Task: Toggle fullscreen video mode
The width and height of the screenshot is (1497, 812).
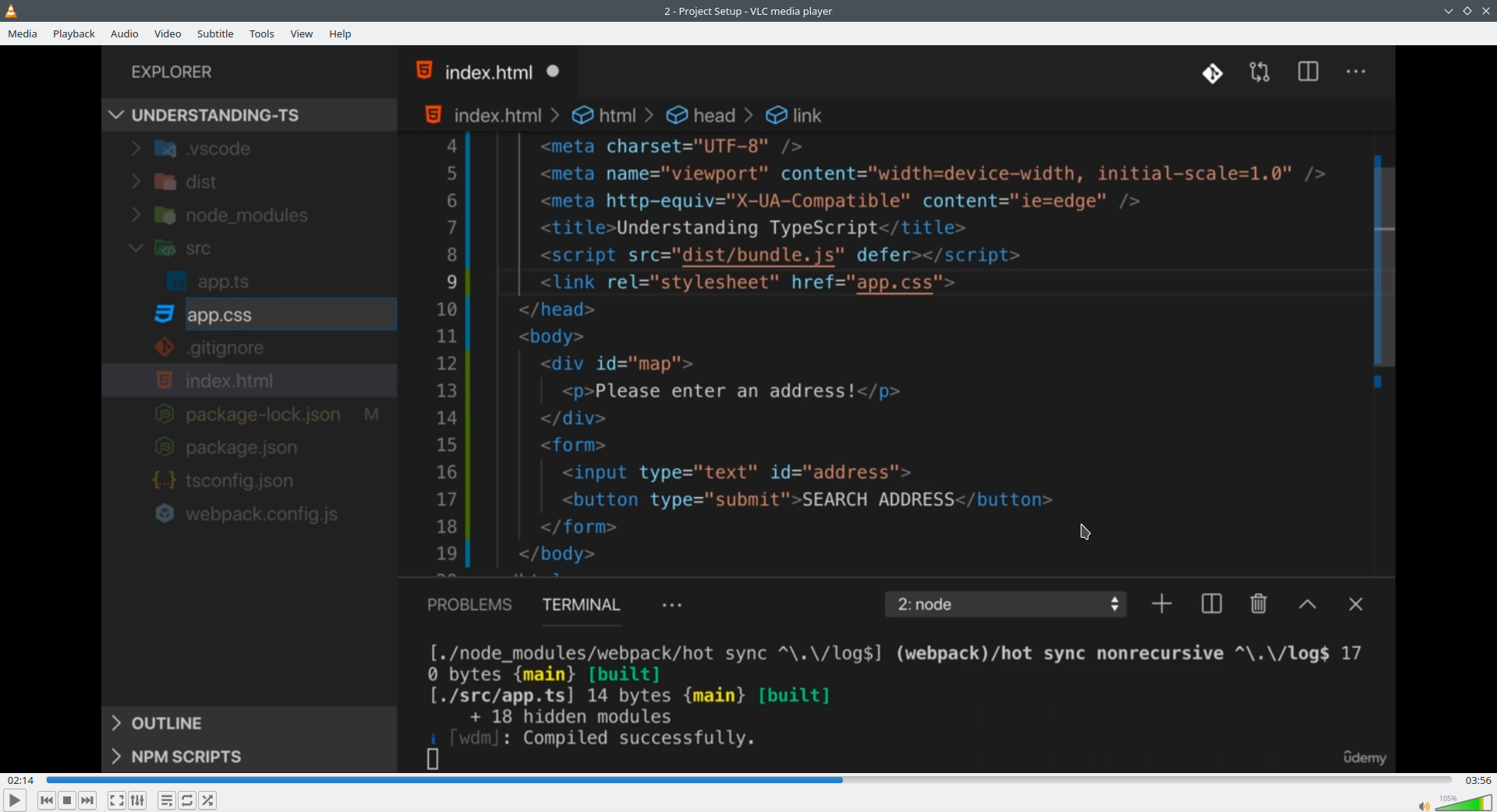Action: click(x=117, y=800)
